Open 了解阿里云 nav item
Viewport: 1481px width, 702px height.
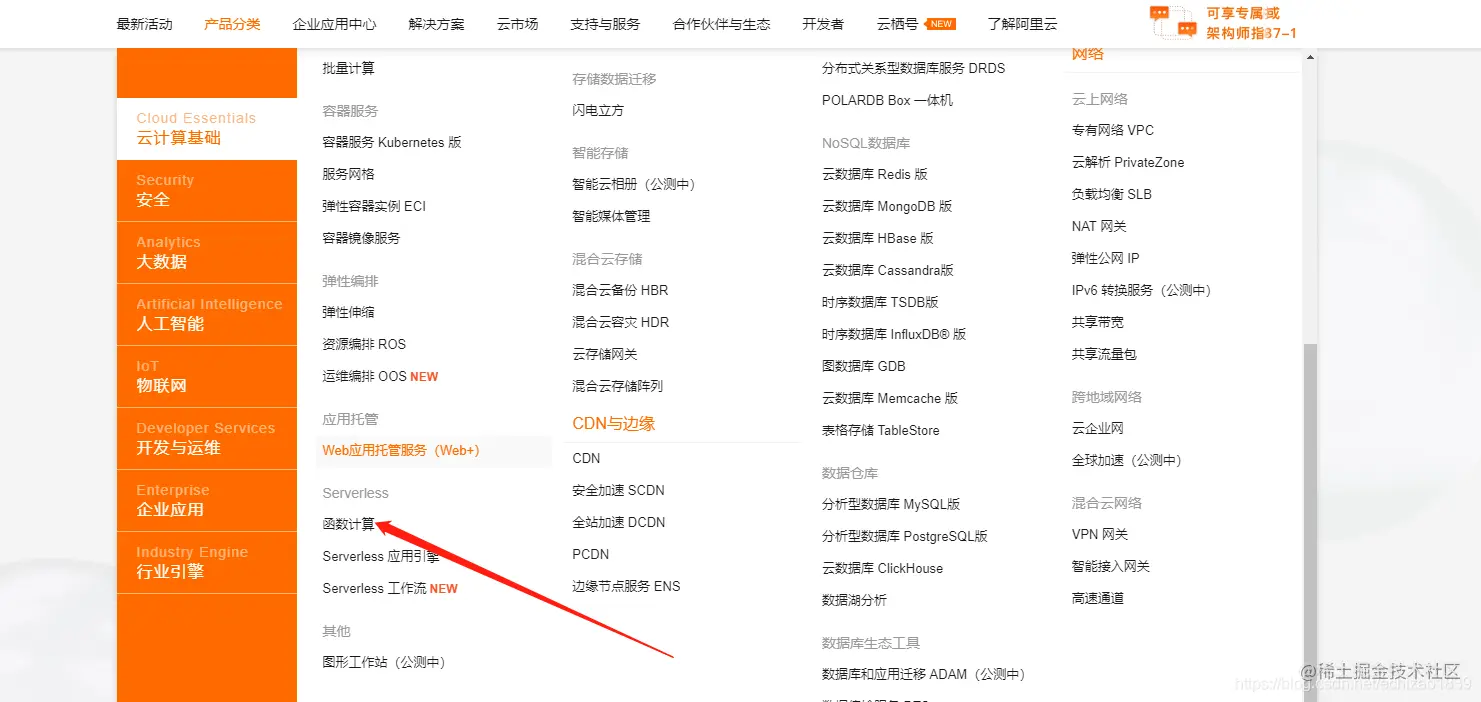[1022, 24]
